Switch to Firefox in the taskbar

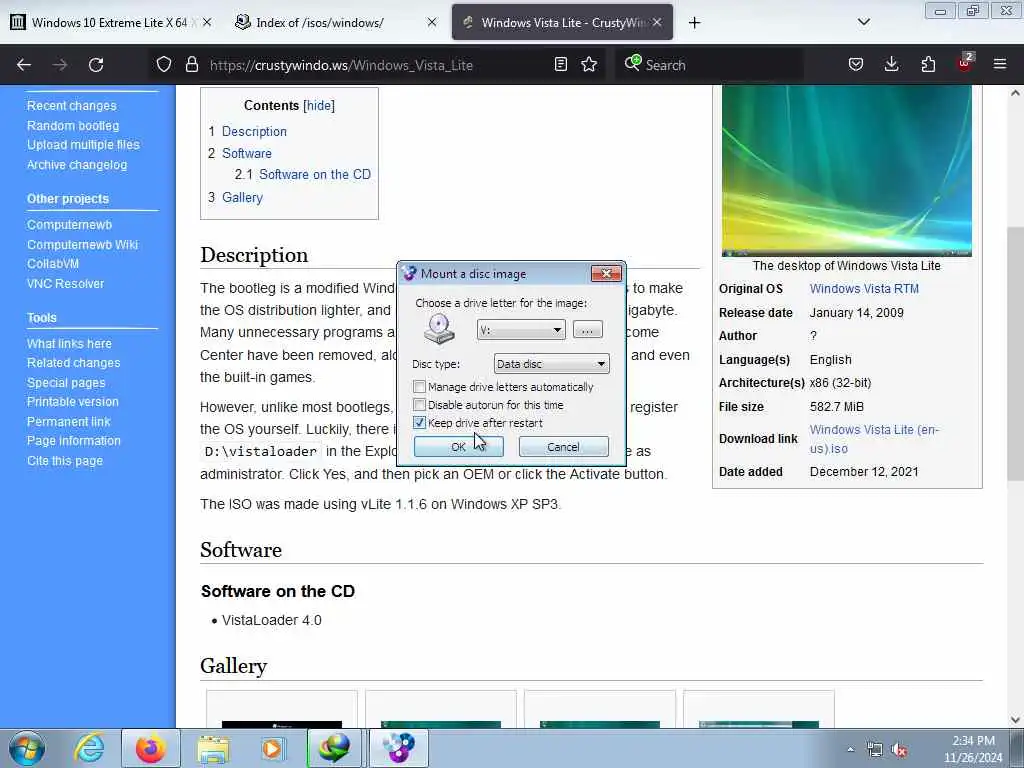(150, 748)
